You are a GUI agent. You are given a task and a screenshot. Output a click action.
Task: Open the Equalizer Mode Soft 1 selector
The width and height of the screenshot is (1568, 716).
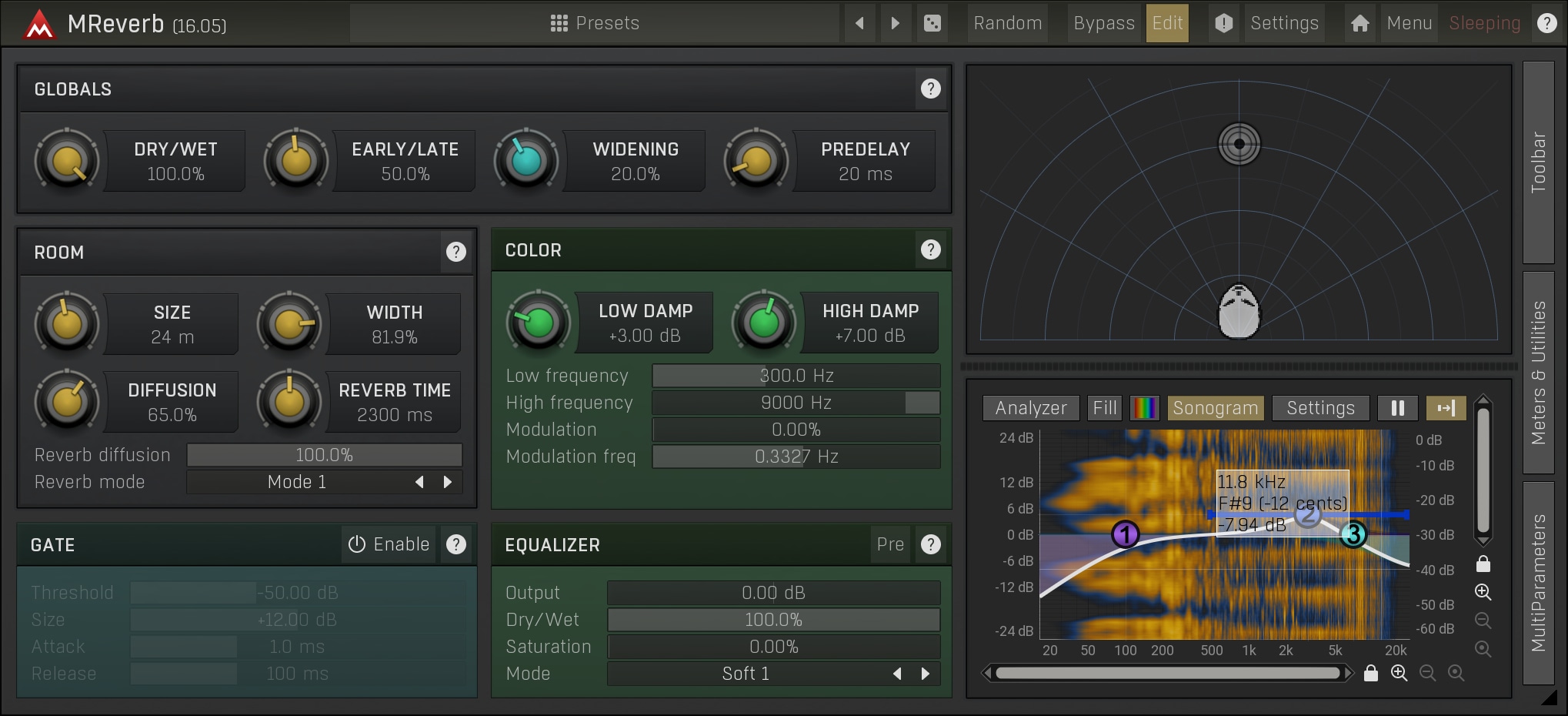coord(773,674)
